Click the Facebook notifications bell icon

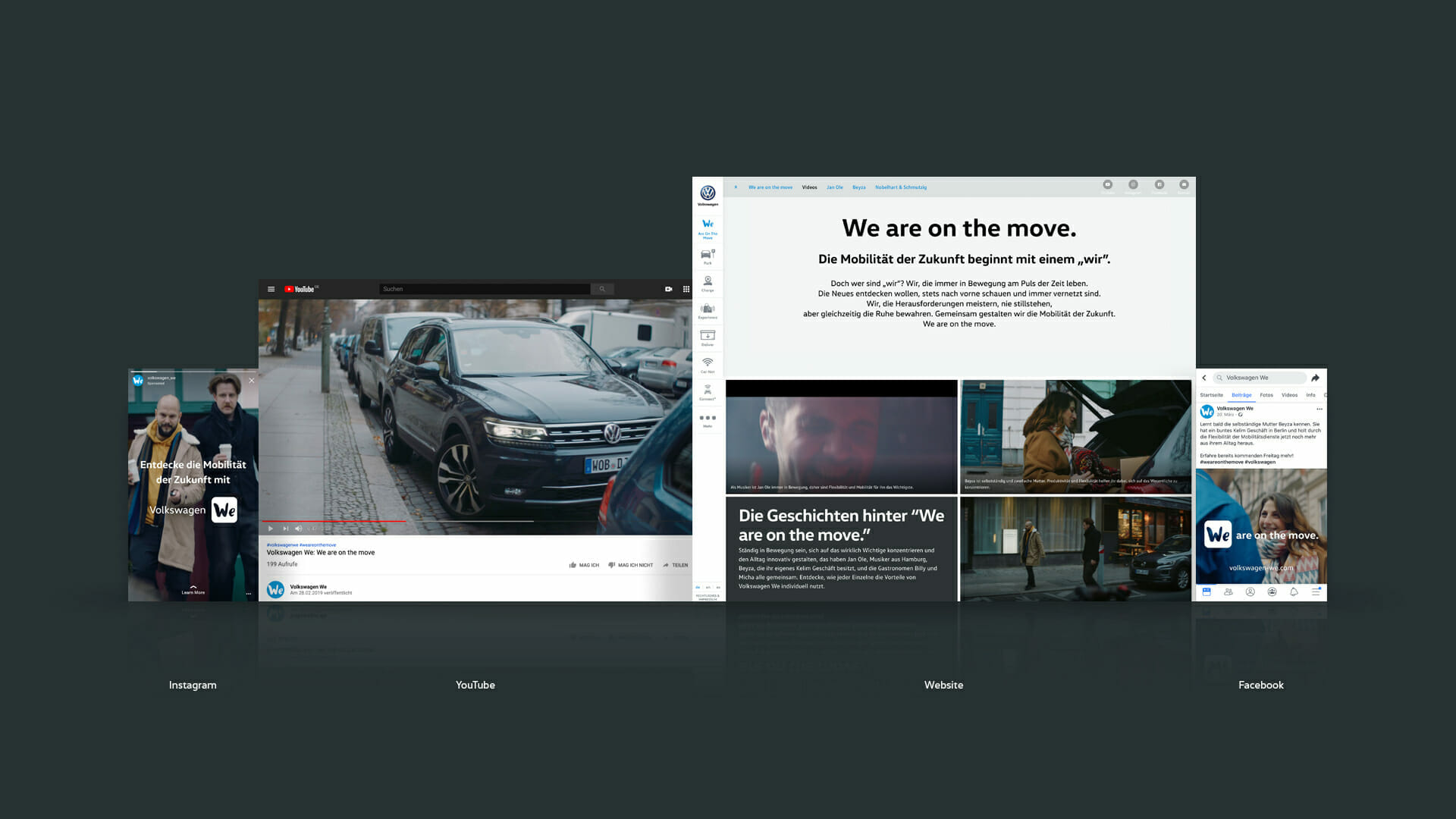click(1294, 592)
